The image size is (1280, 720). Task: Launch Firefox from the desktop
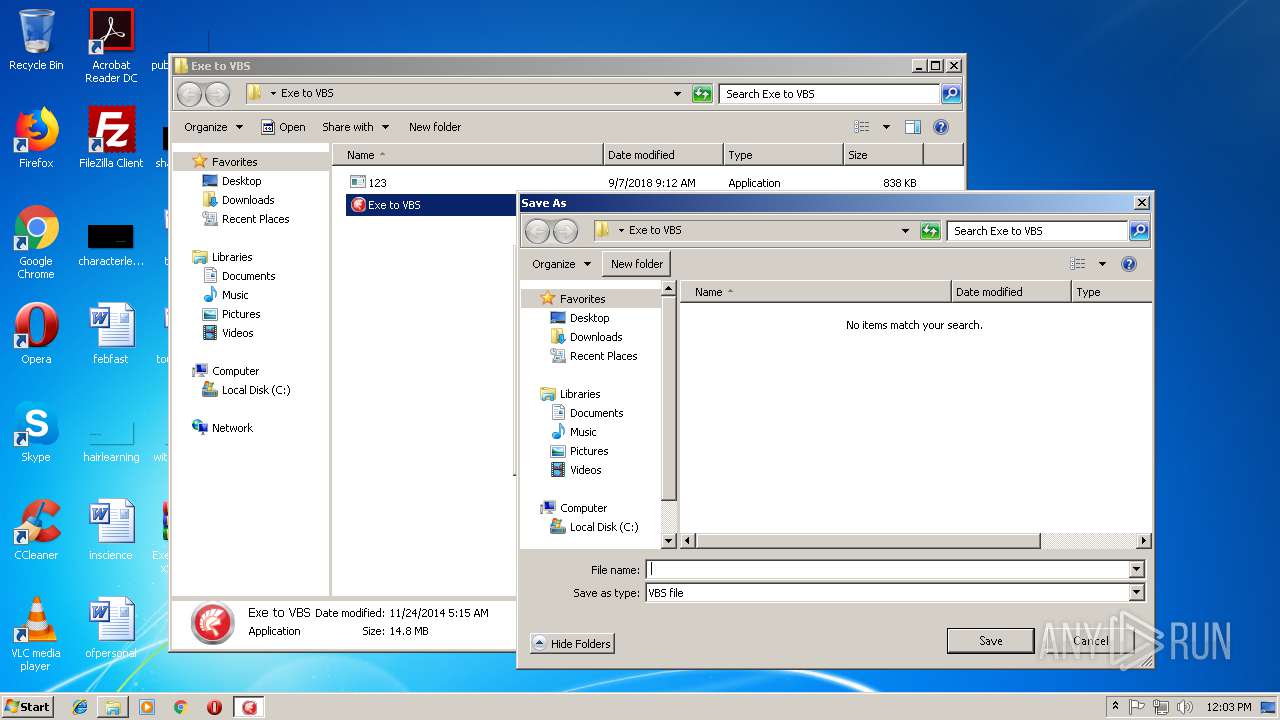[36, 138]
